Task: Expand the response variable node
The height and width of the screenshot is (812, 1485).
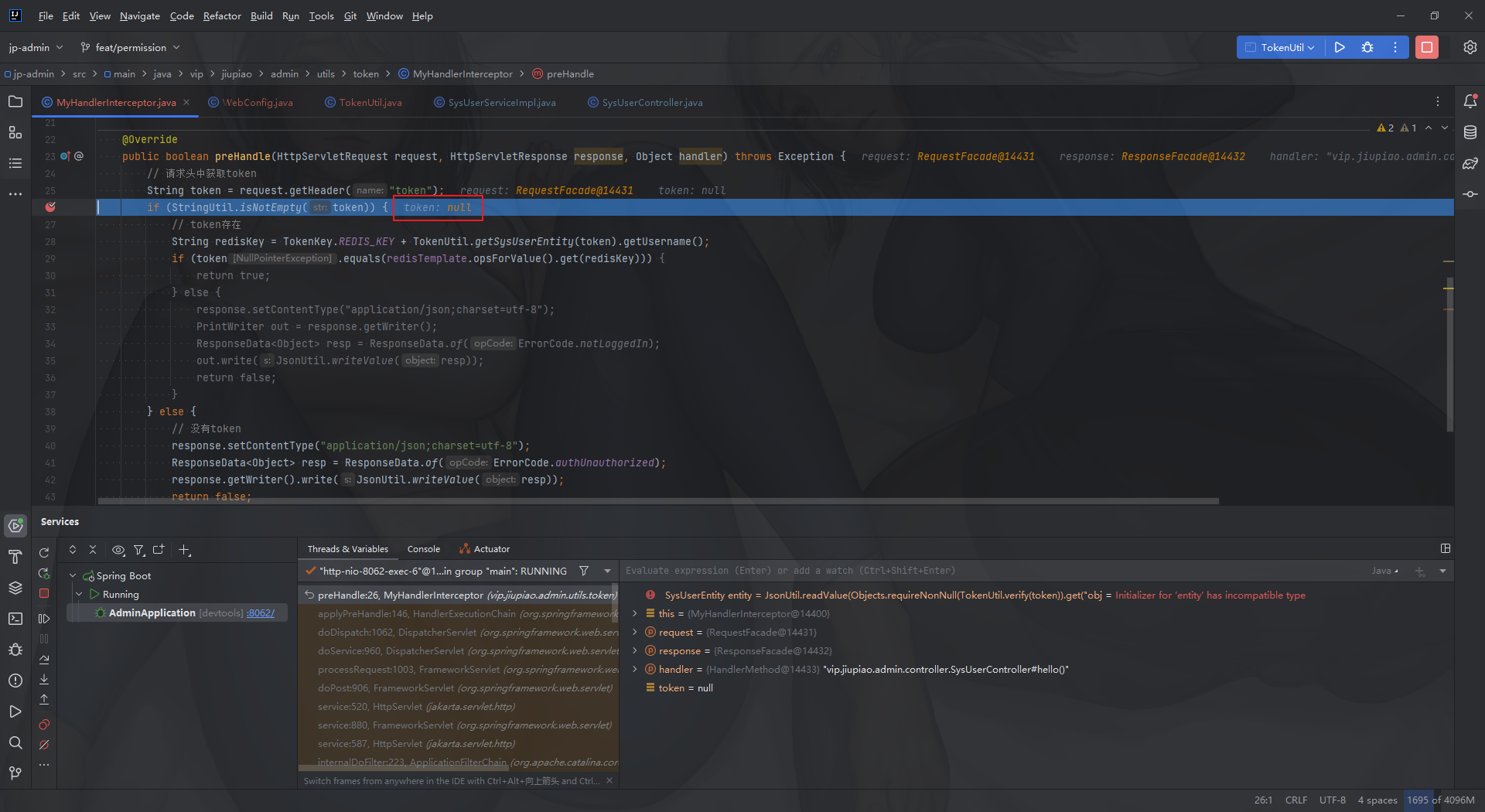Action: (635, 650)
